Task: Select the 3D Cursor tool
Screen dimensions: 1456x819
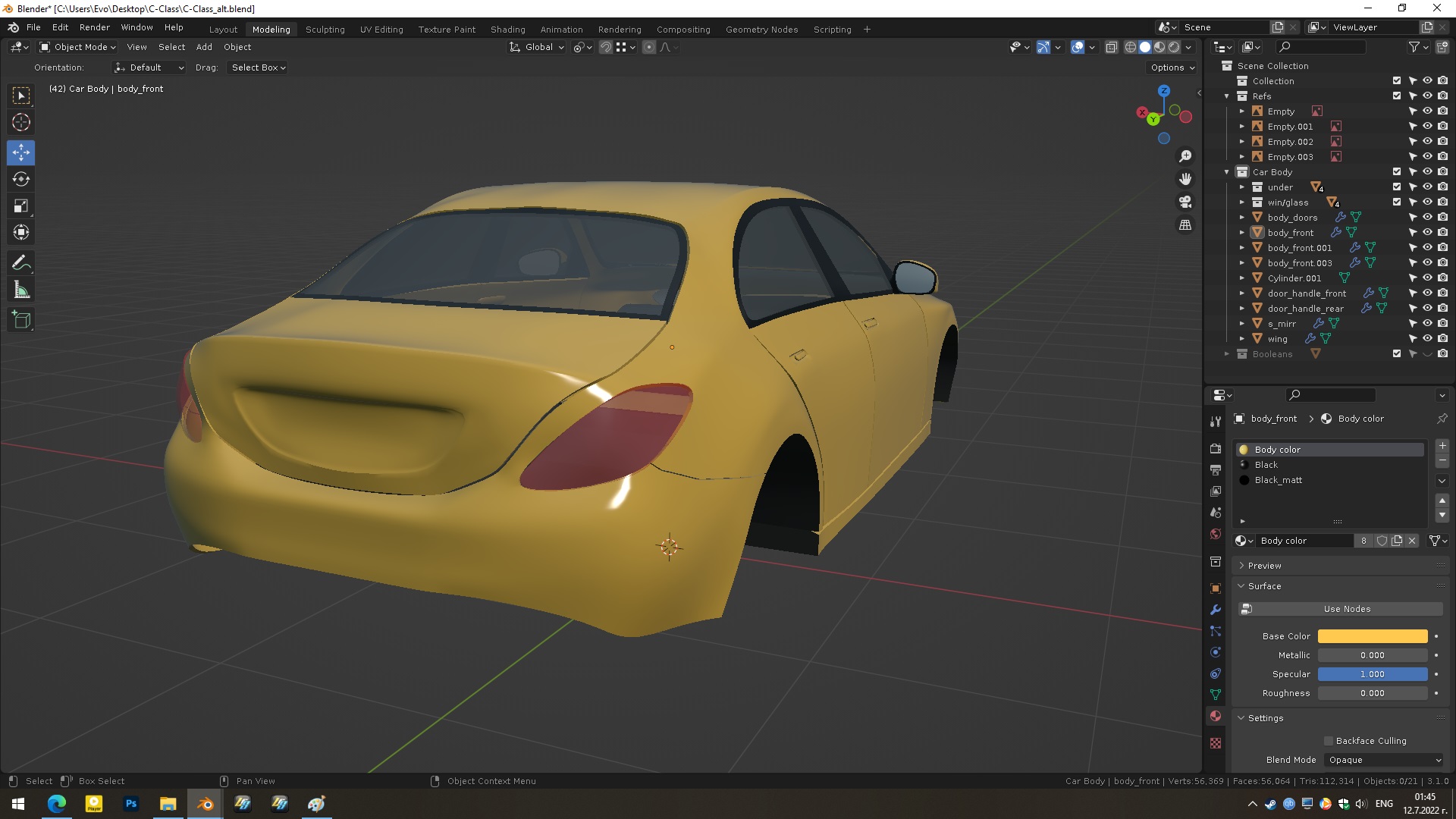Action: pyautogui.click(x=21, y=122)
